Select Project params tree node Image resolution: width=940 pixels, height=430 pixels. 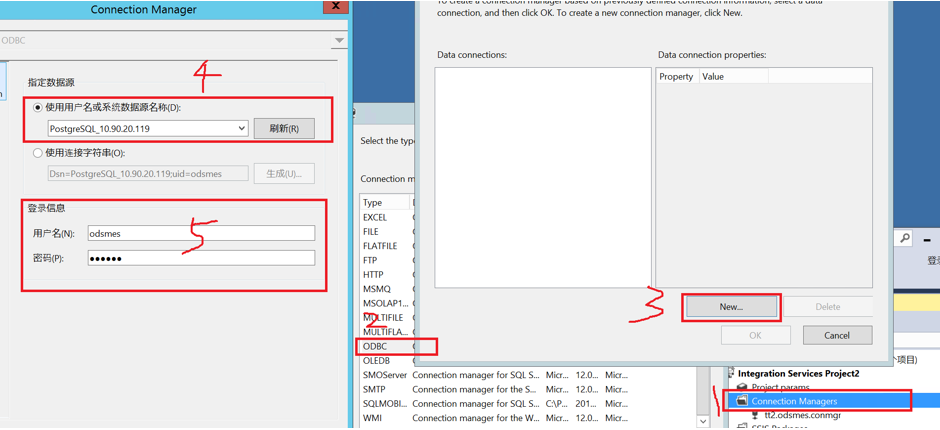tap(781, 388)
